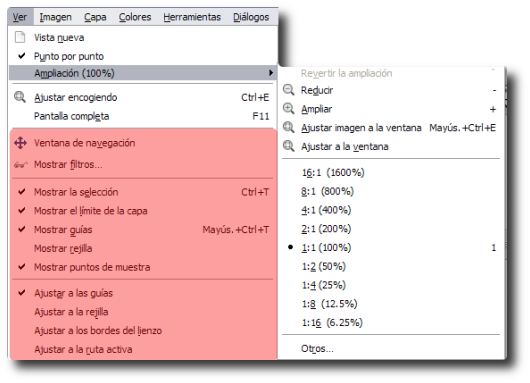530x383 pixels.
Task: Open the Colores menu
Action: point(135,17)
